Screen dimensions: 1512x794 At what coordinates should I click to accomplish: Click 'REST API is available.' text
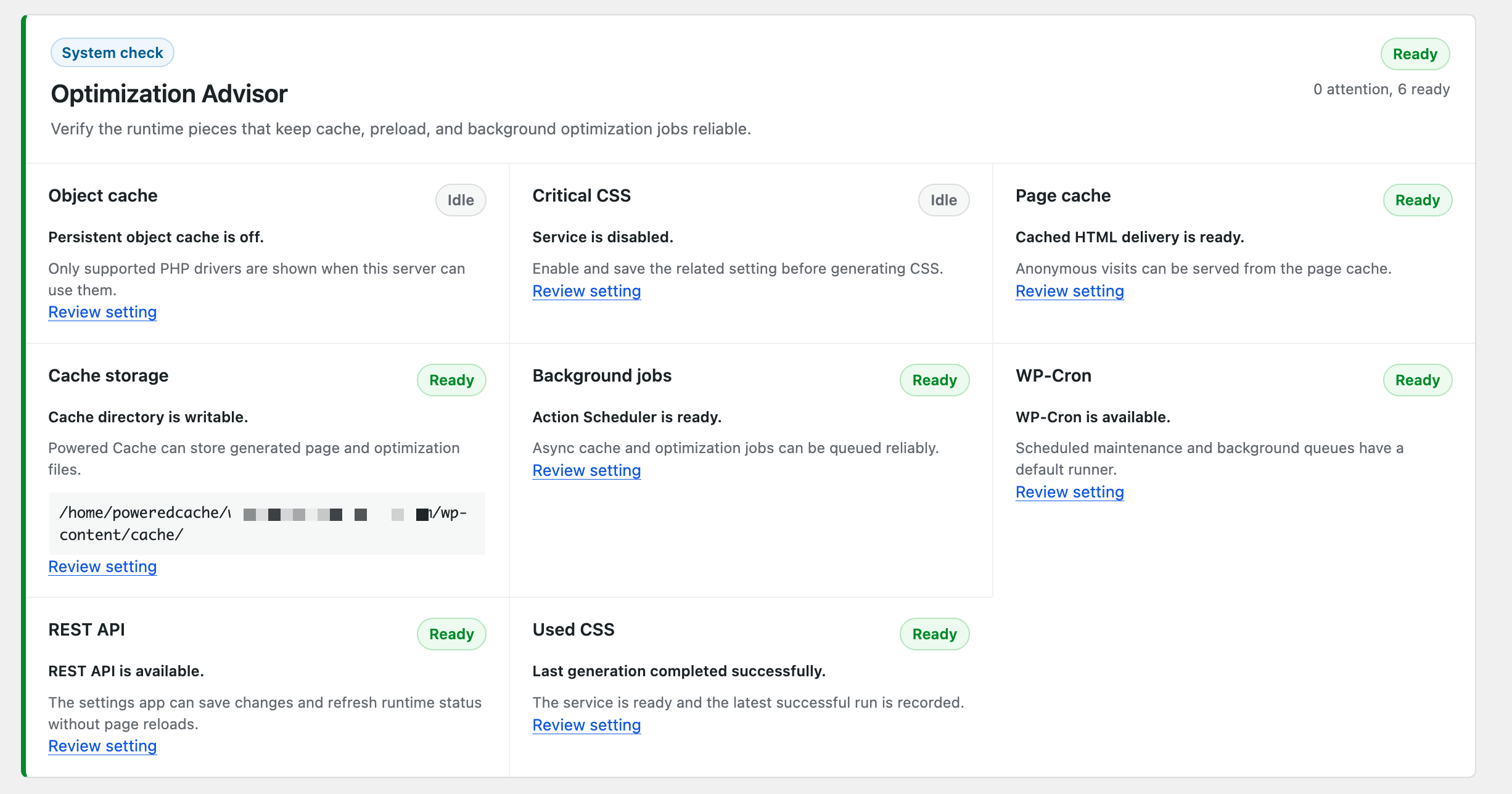[x=126, y=671]
